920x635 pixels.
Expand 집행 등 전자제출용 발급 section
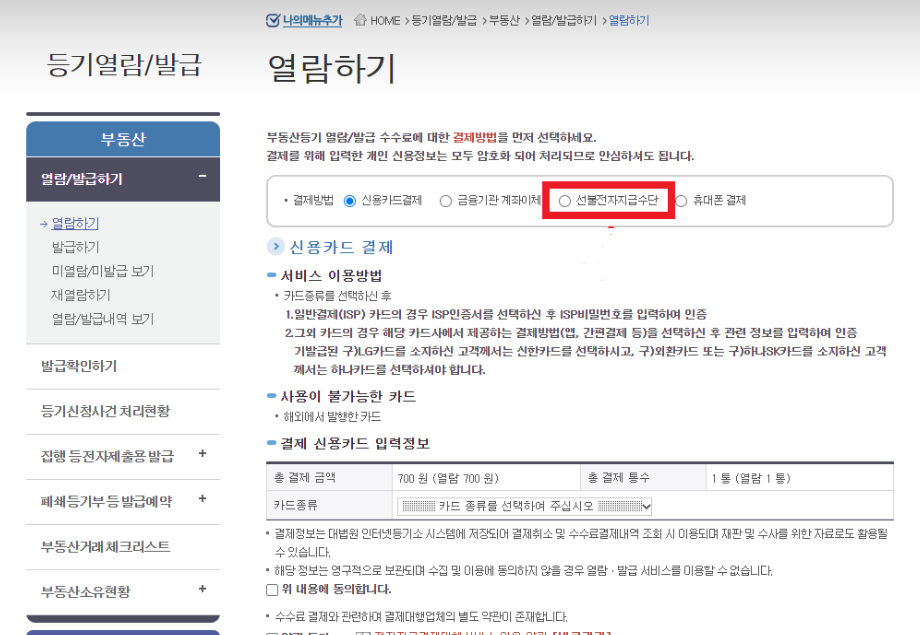pyautogui.click(x=202, y=453)
